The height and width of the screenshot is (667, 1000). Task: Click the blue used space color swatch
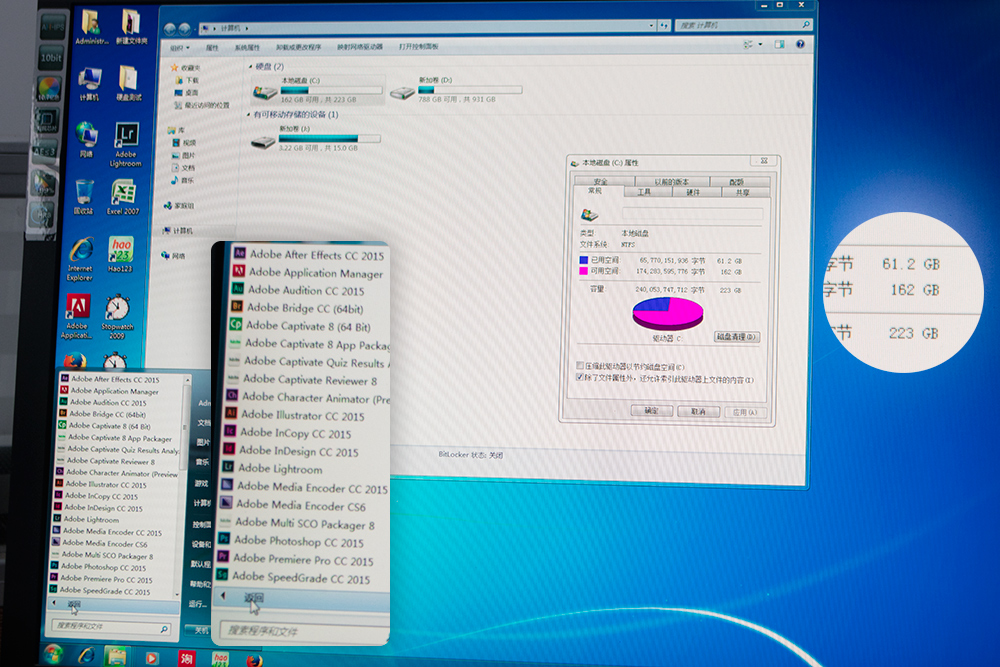click(583, 260)
